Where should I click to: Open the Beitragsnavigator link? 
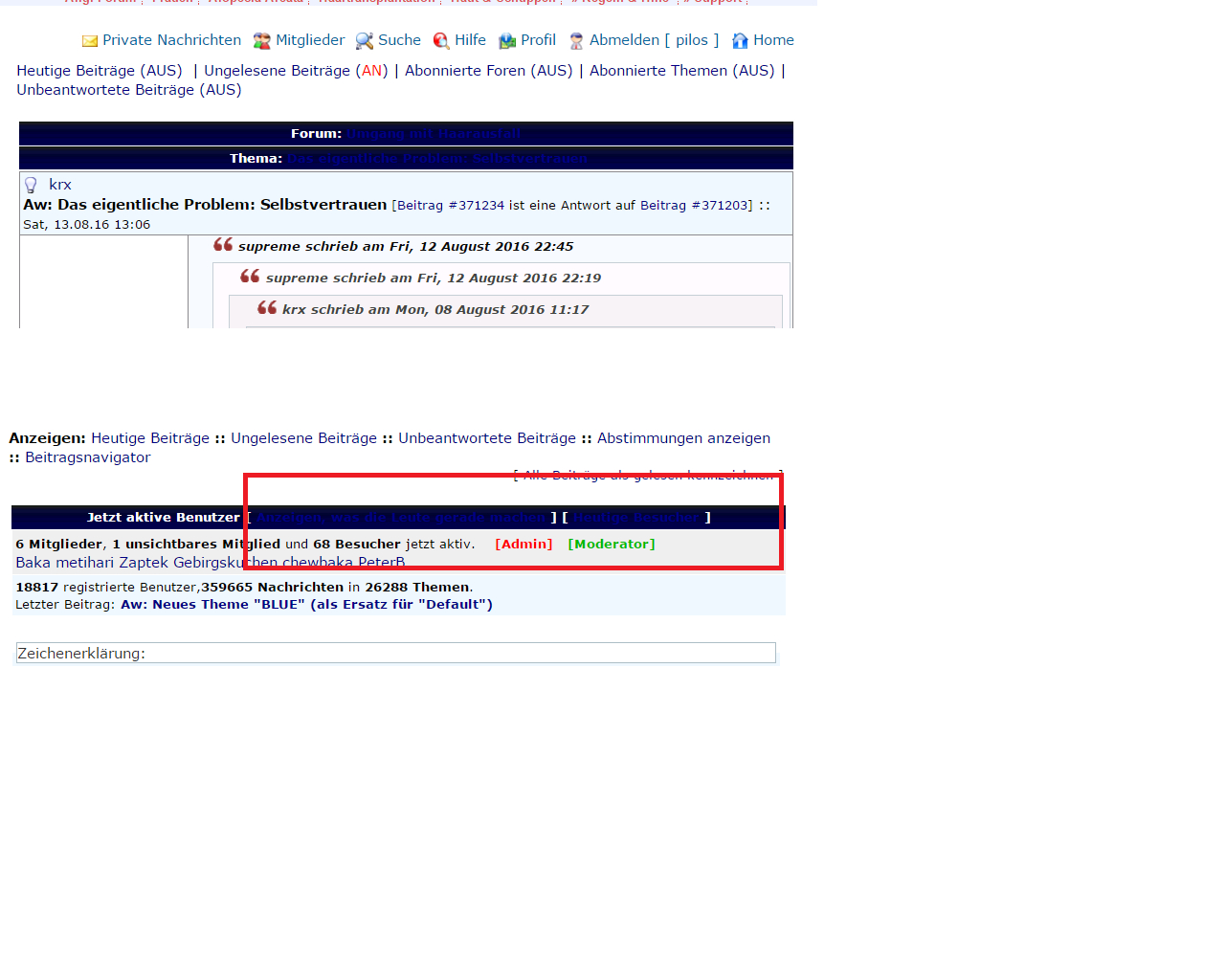(x=87, y=457)
